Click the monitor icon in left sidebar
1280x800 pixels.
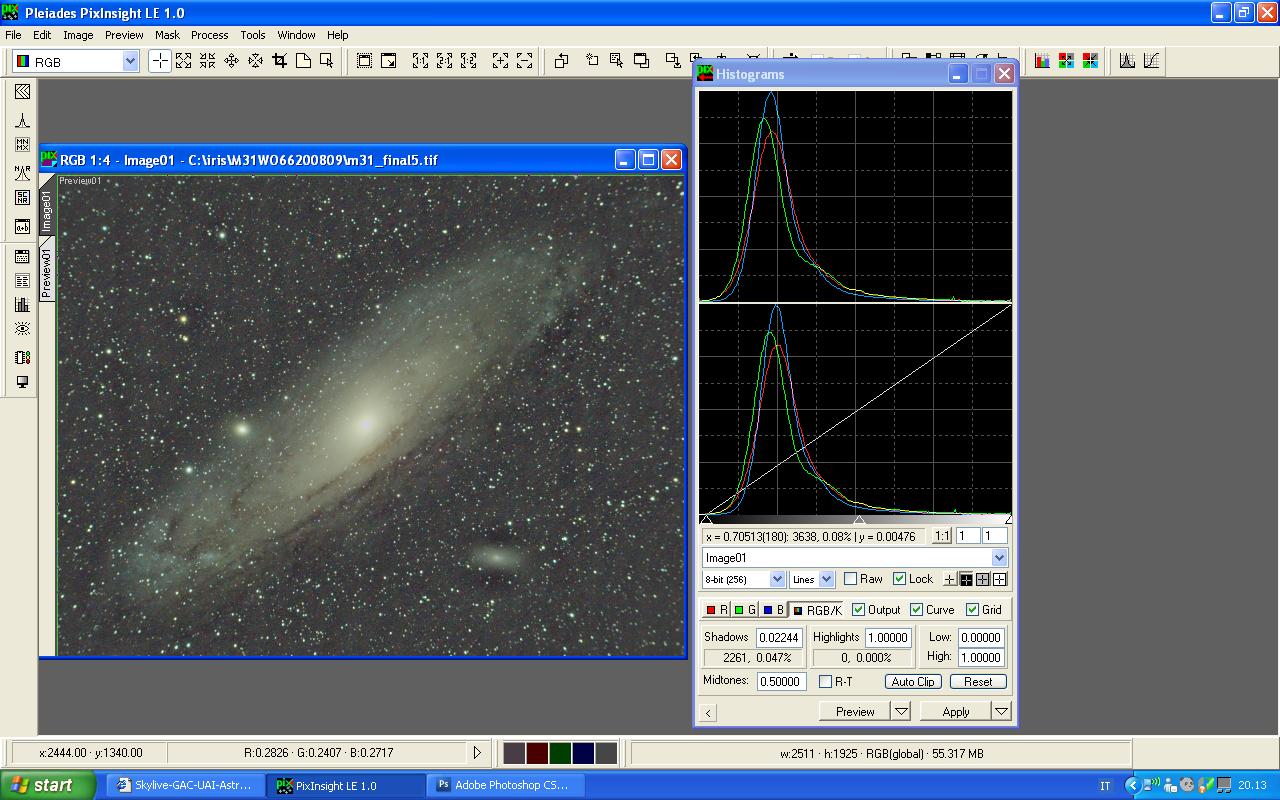click(22, 382)
